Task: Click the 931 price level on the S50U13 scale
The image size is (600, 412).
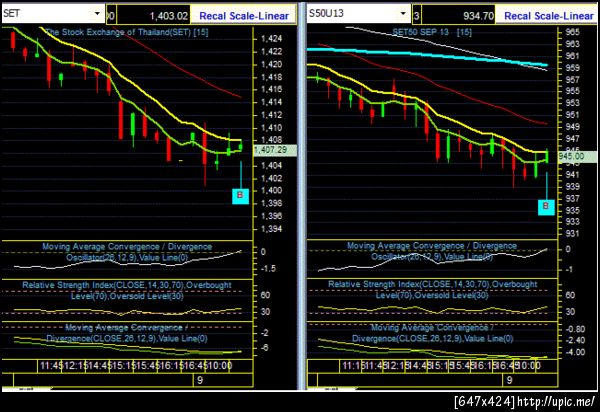Action: click(x=572, y=233)
